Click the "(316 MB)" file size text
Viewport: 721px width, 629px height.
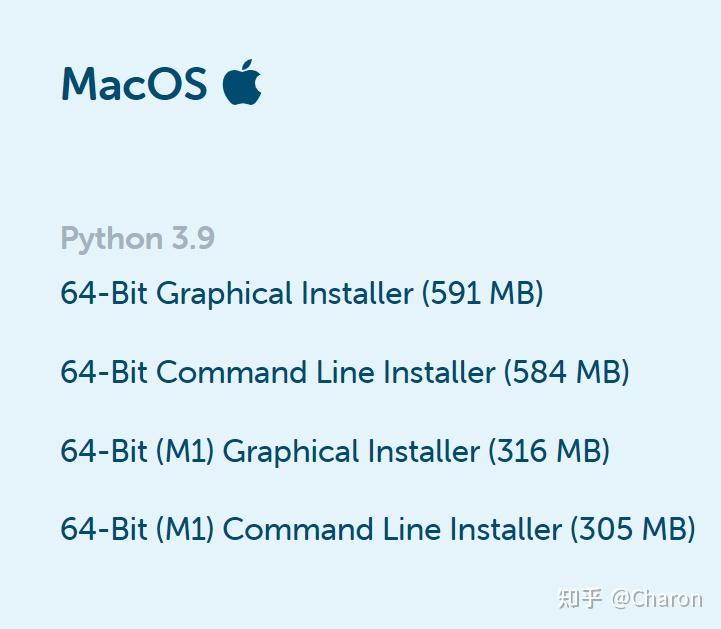click(549, 451)
